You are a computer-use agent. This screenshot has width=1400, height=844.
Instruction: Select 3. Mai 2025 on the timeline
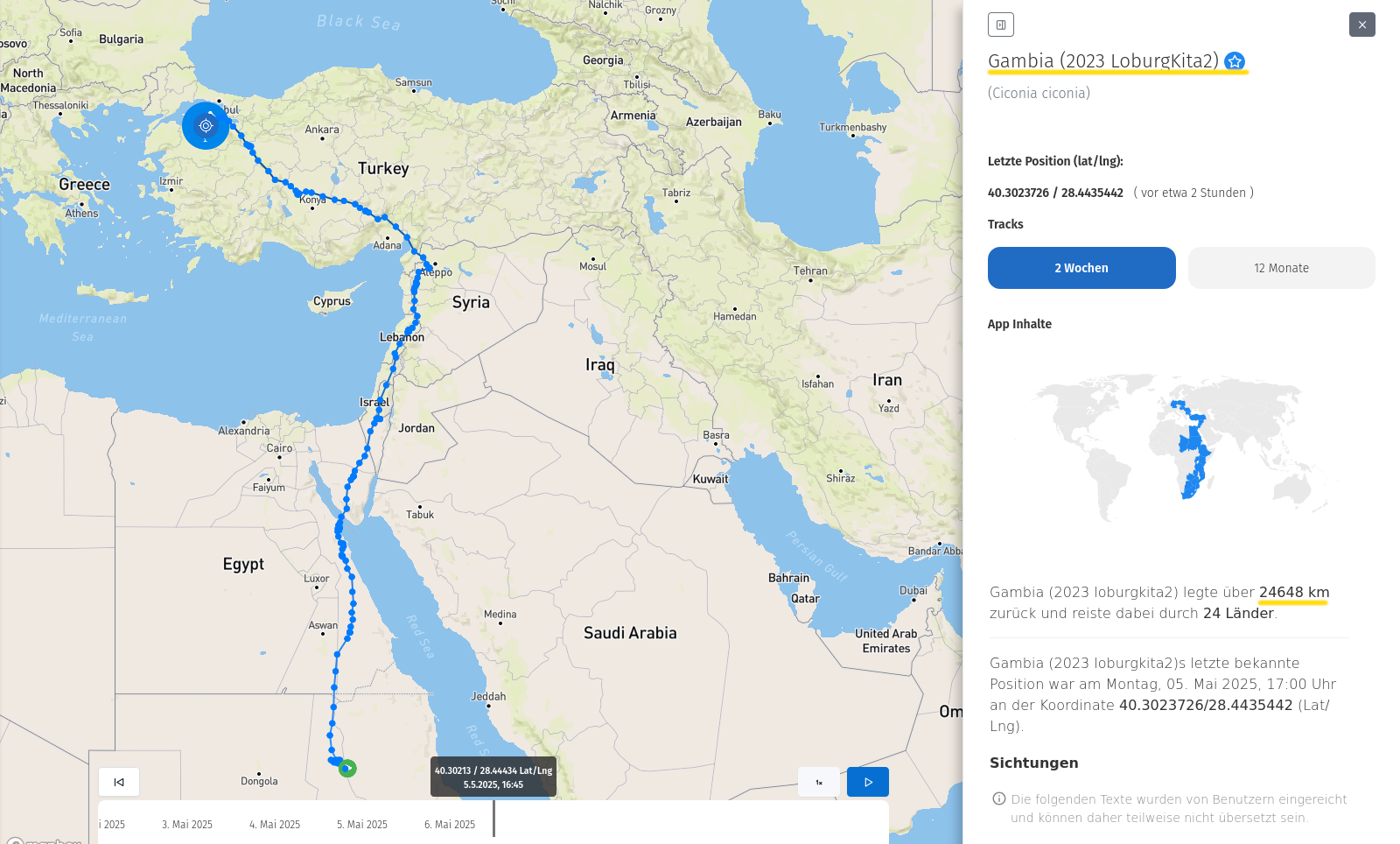[x=187, y=825]
